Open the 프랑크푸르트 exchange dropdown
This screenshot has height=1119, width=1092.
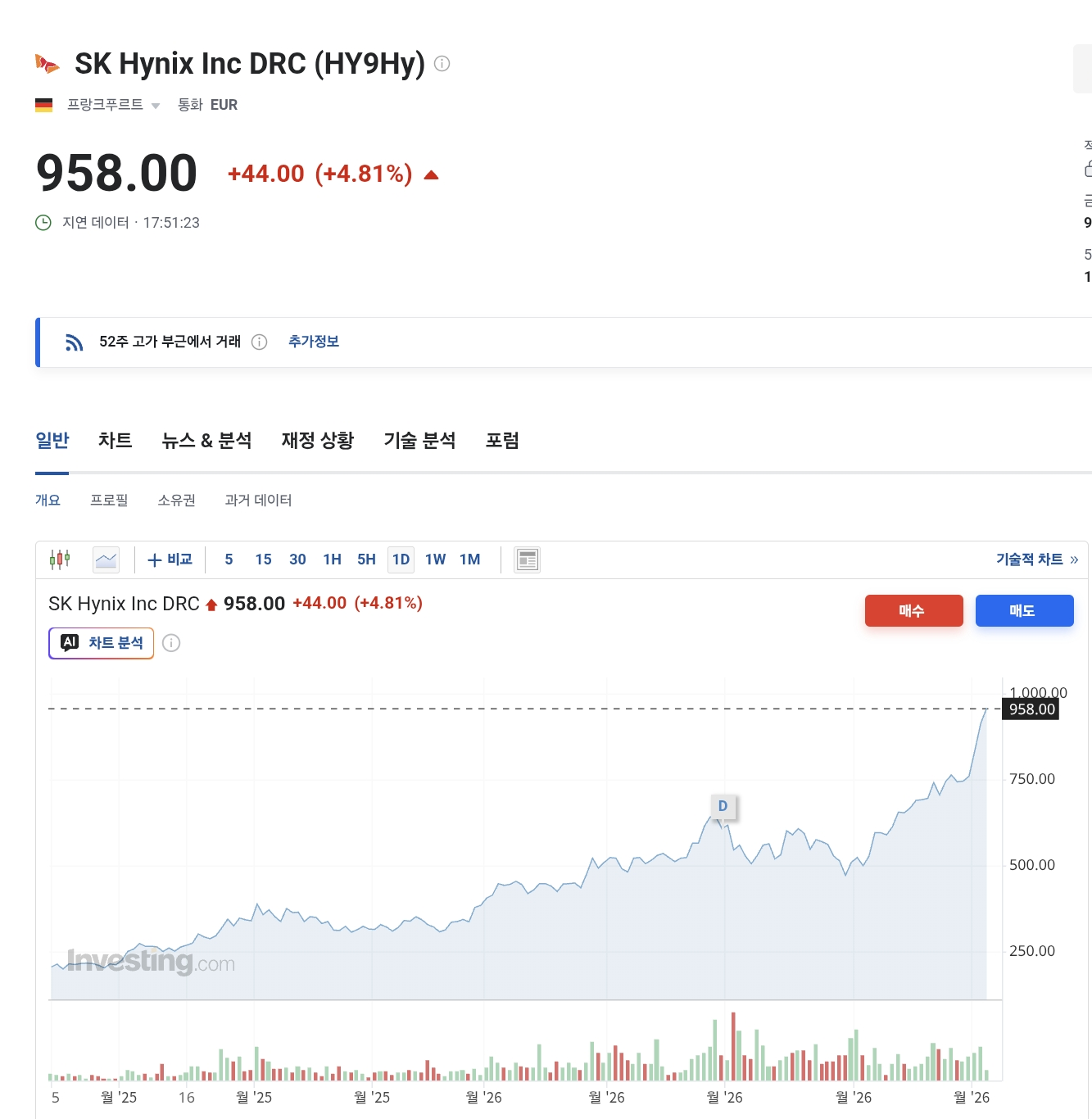pyautogui.click(x=113, y=105)
